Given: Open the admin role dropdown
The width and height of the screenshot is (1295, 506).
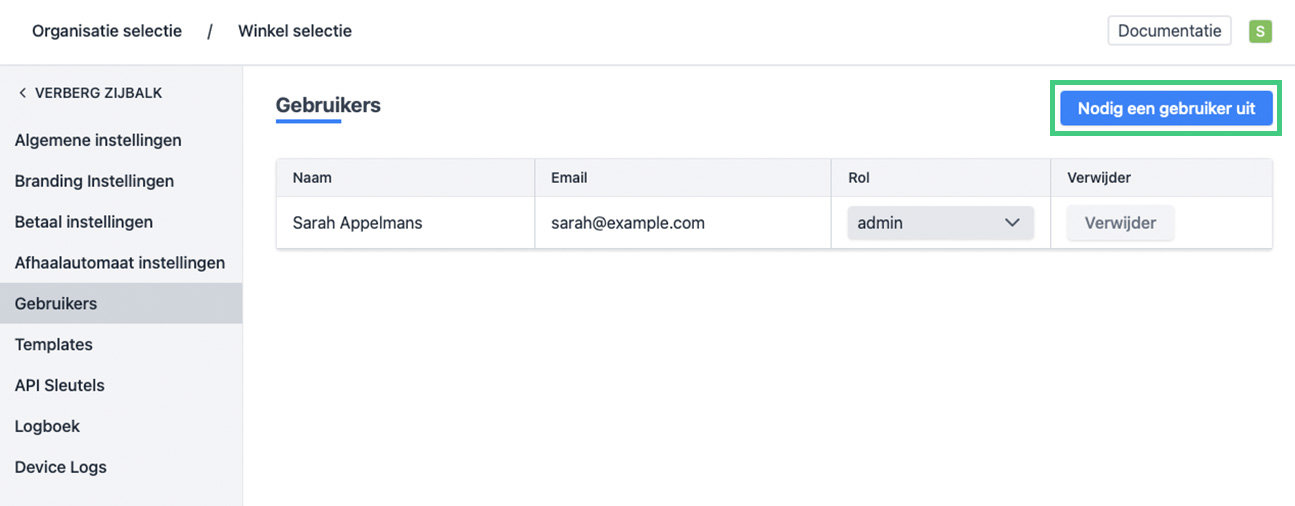Looking at the screenshot, I should point(940,223).
